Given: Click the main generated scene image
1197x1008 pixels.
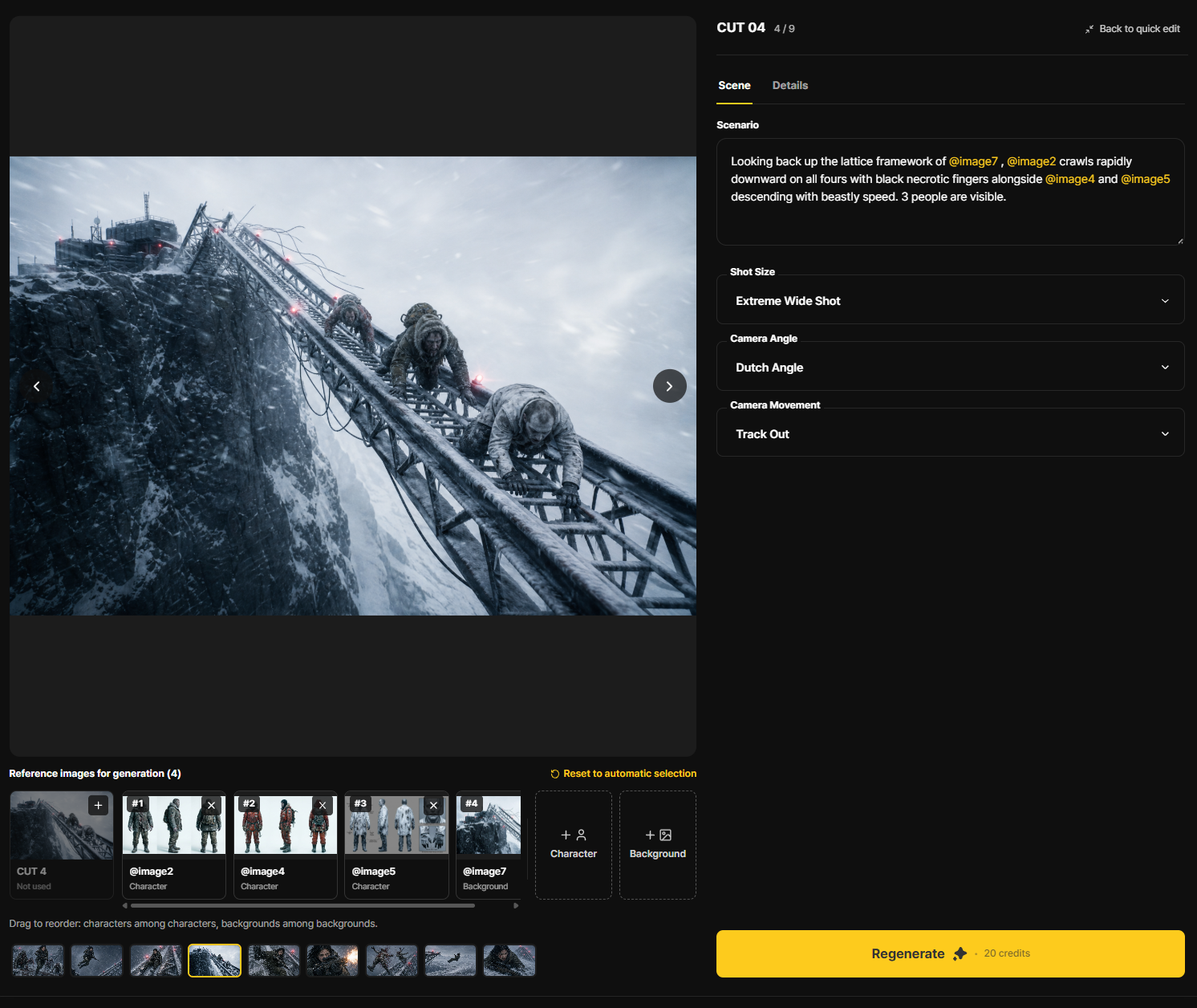Looking at the screenshot, I should [x=353, y=386].
